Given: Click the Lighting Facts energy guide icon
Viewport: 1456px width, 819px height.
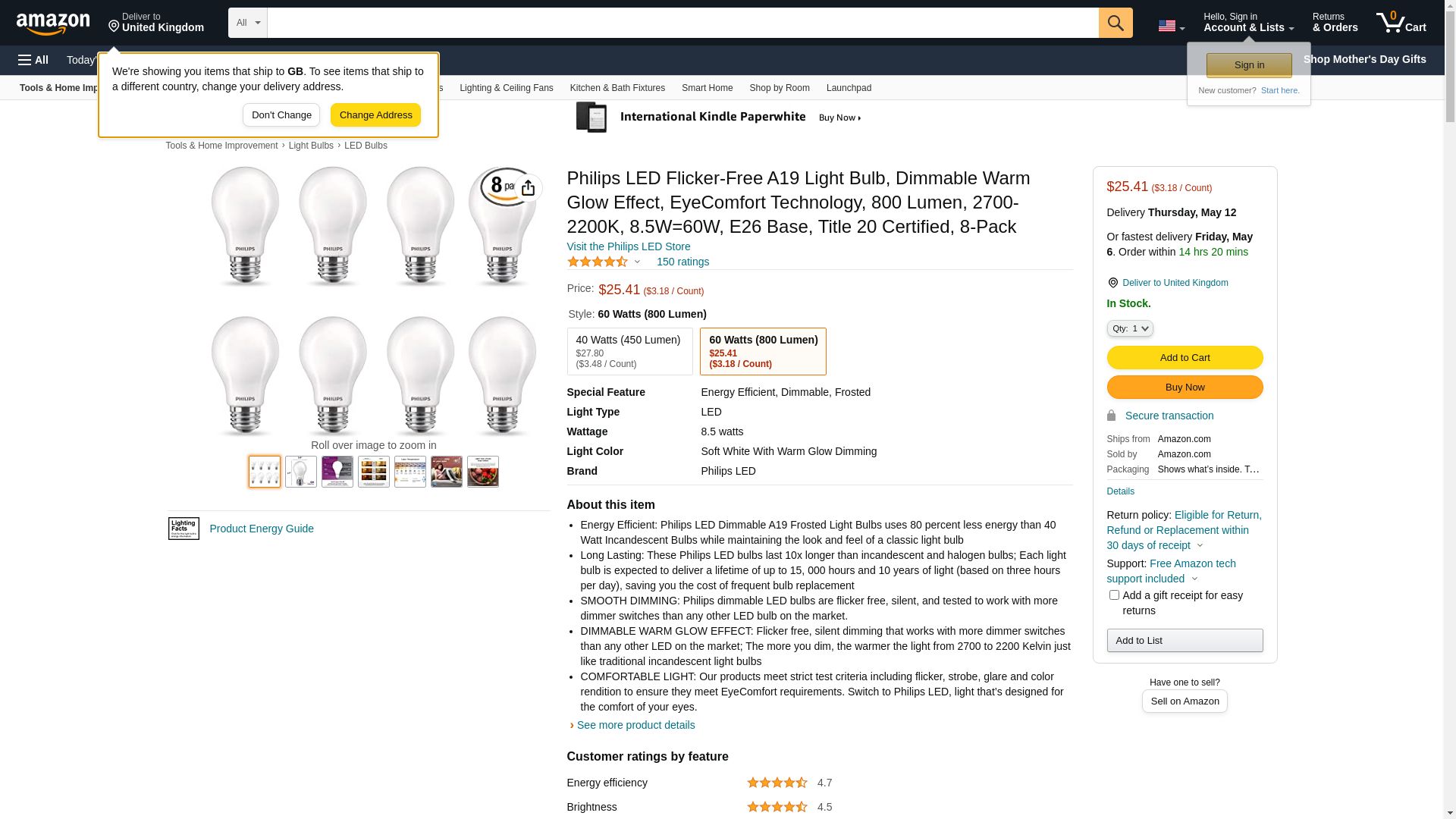Looking at the screenshot, I should click(184, 529).
